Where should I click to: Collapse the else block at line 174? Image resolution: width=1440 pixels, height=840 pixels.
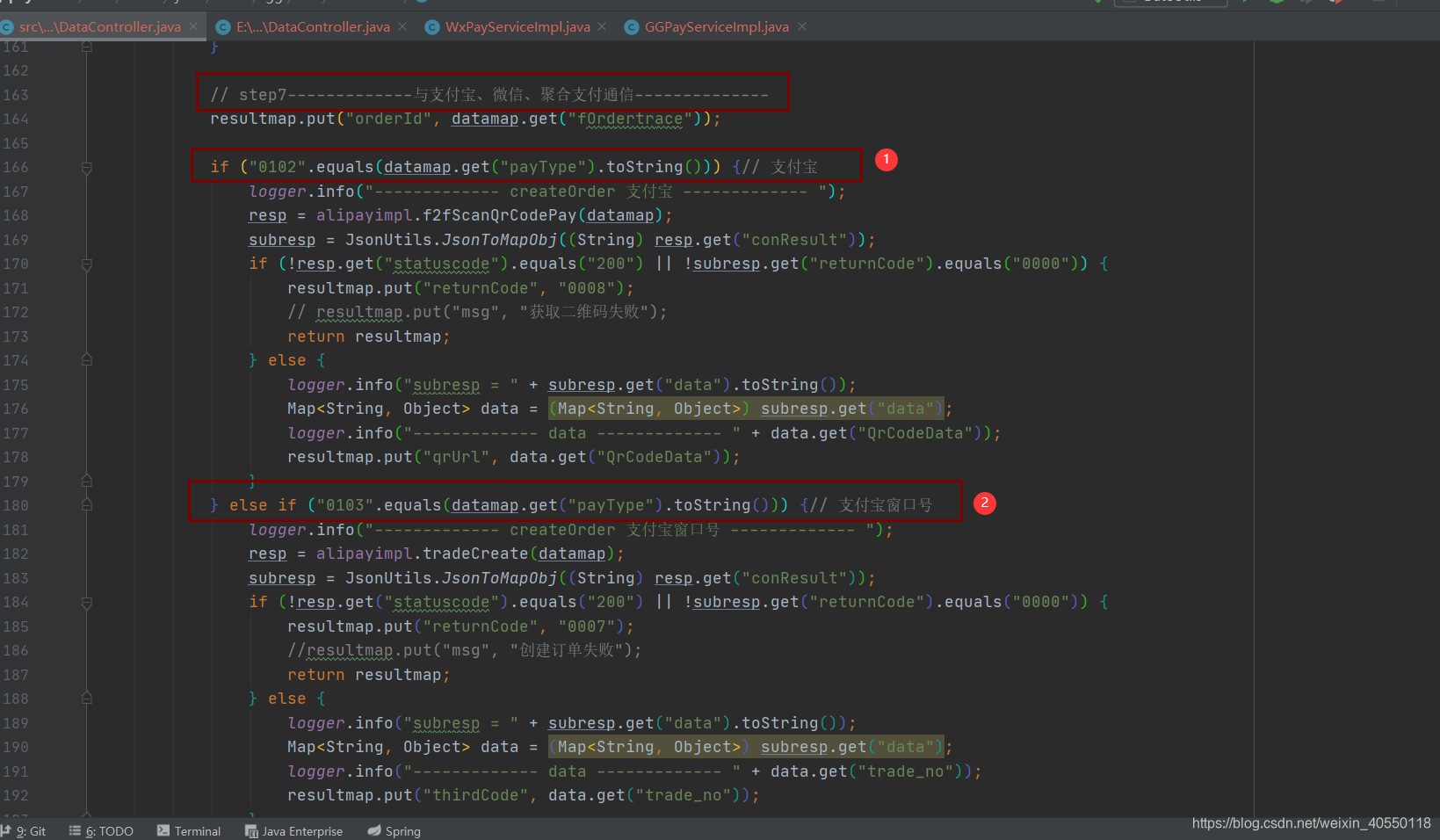pyautogui.click(x=87, y=359)
